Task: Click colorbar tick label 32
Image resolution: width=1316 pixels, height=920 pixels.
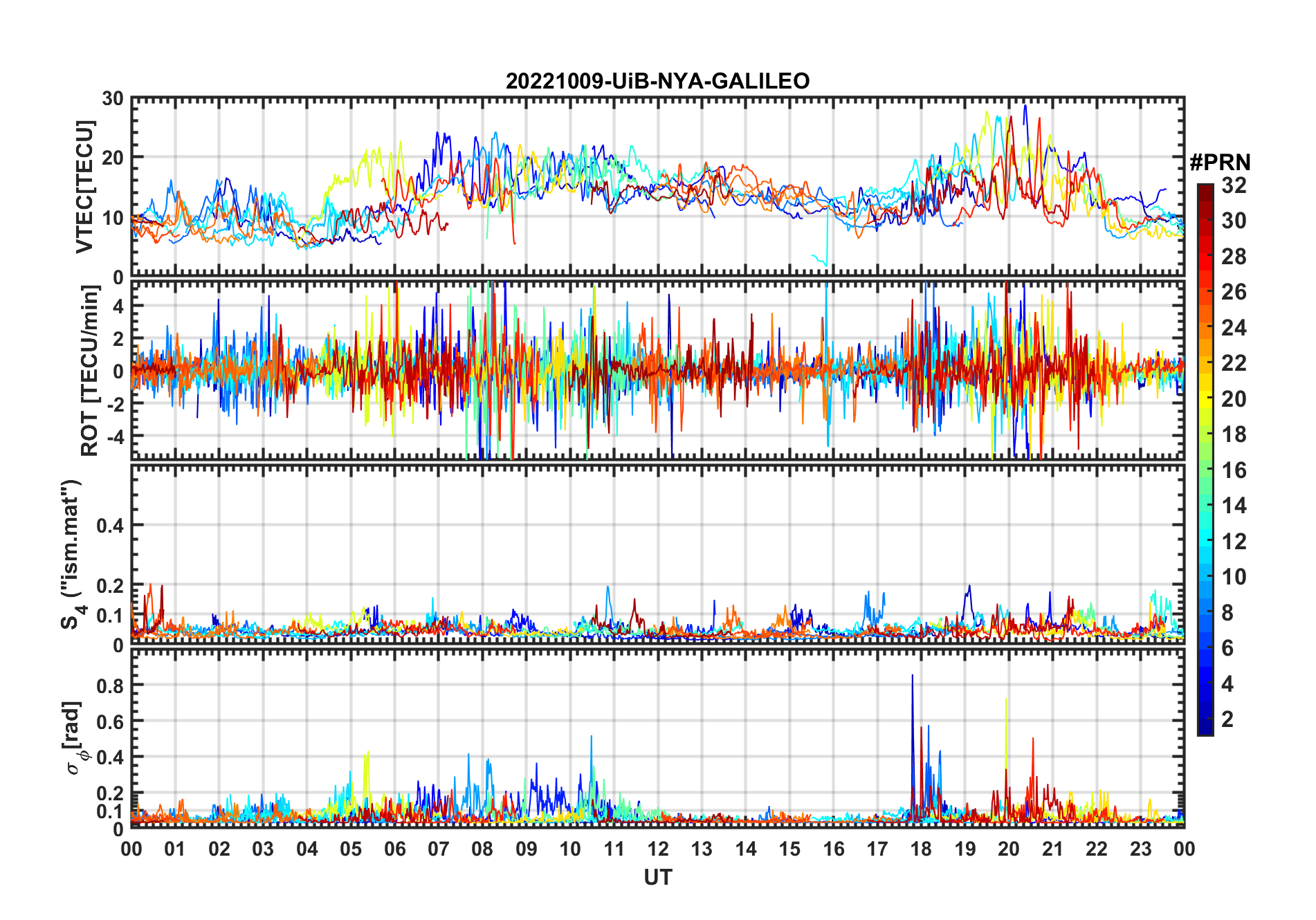Action: 1234,185
